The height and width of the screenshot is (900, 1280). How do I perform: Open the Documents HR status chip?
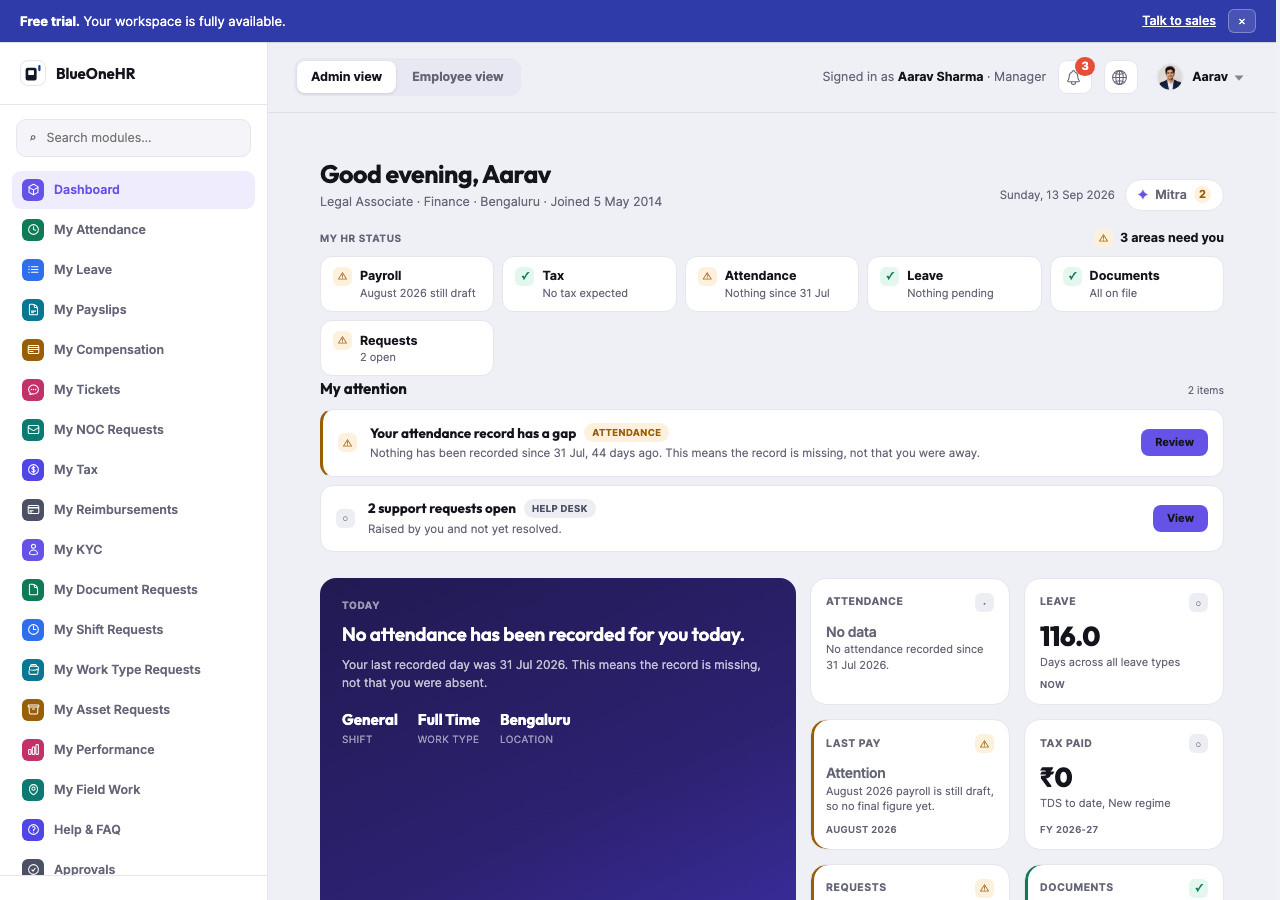[1137, 284]
